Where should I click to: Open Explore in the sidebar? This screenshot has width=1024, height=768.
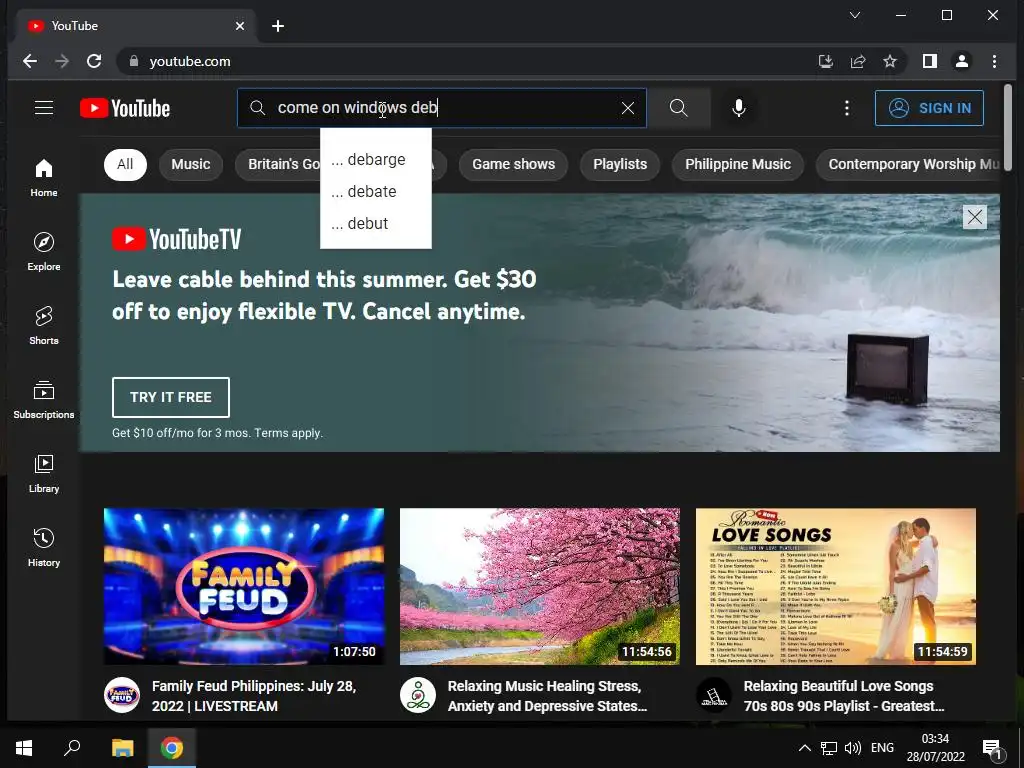[44, 251]
